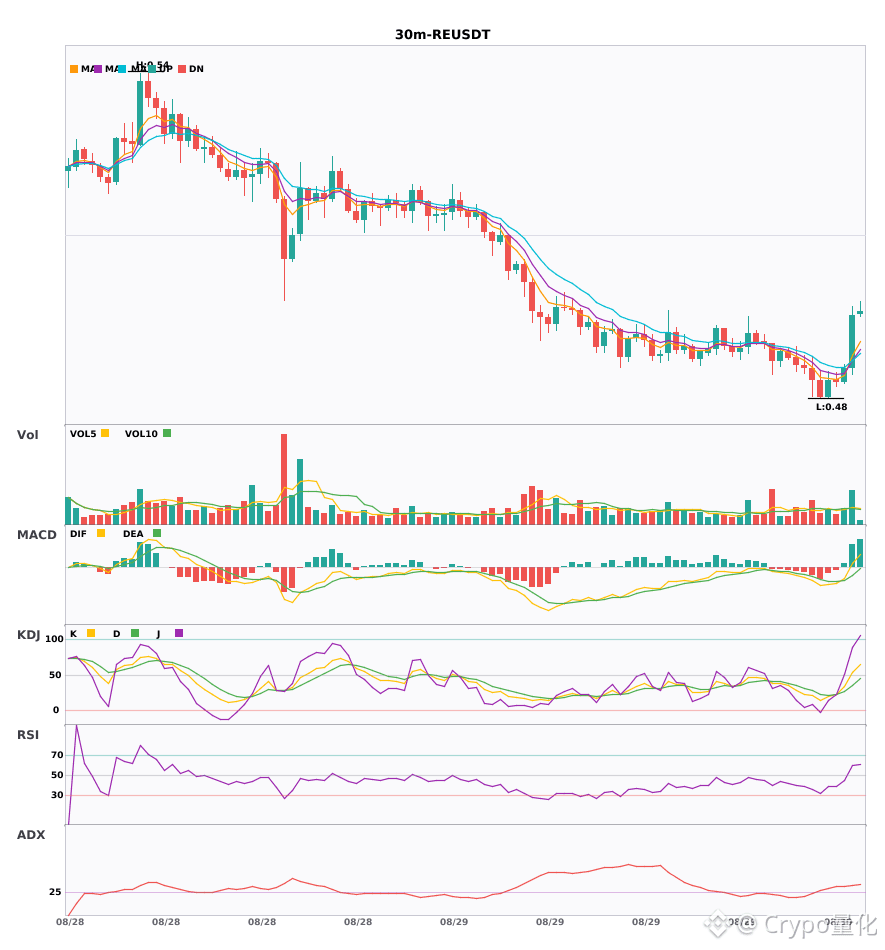Click the tallest green volume bar
The image size is (885, 950).
[300, 492]
